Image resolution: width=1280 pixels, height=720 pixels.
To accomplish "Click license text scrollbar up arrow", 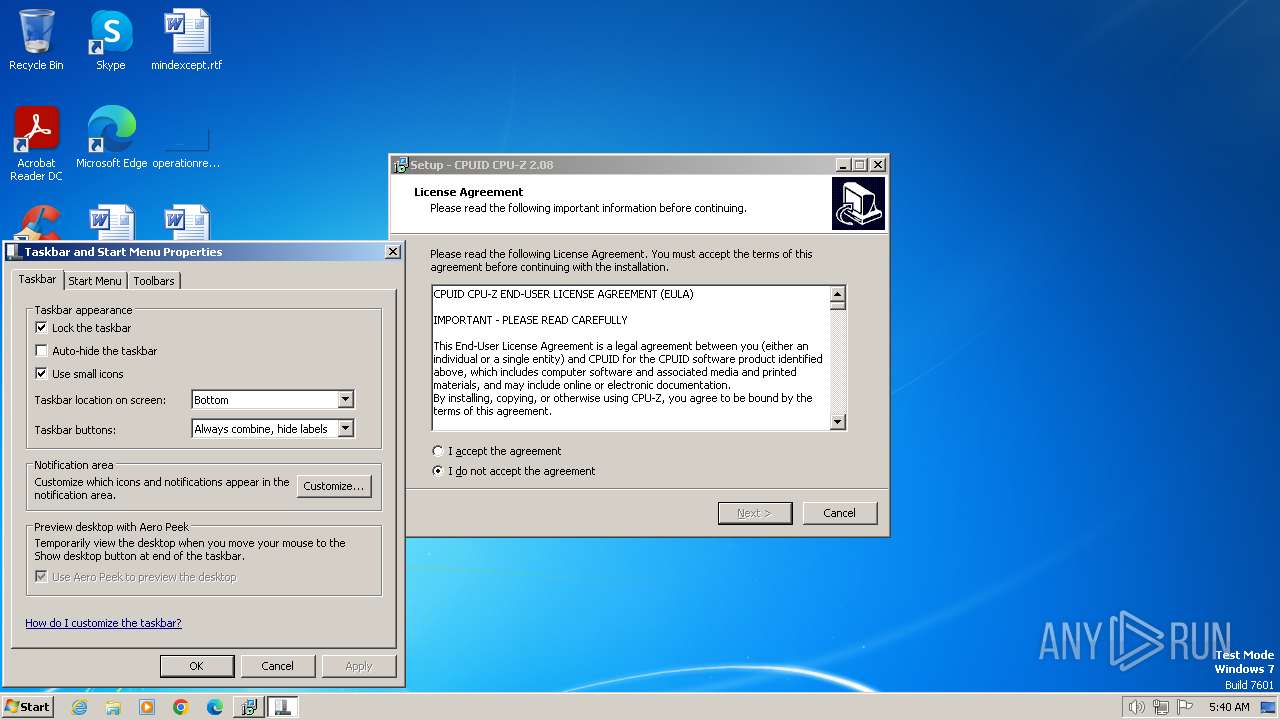I will pyautogui.click(x=838, y=294).
